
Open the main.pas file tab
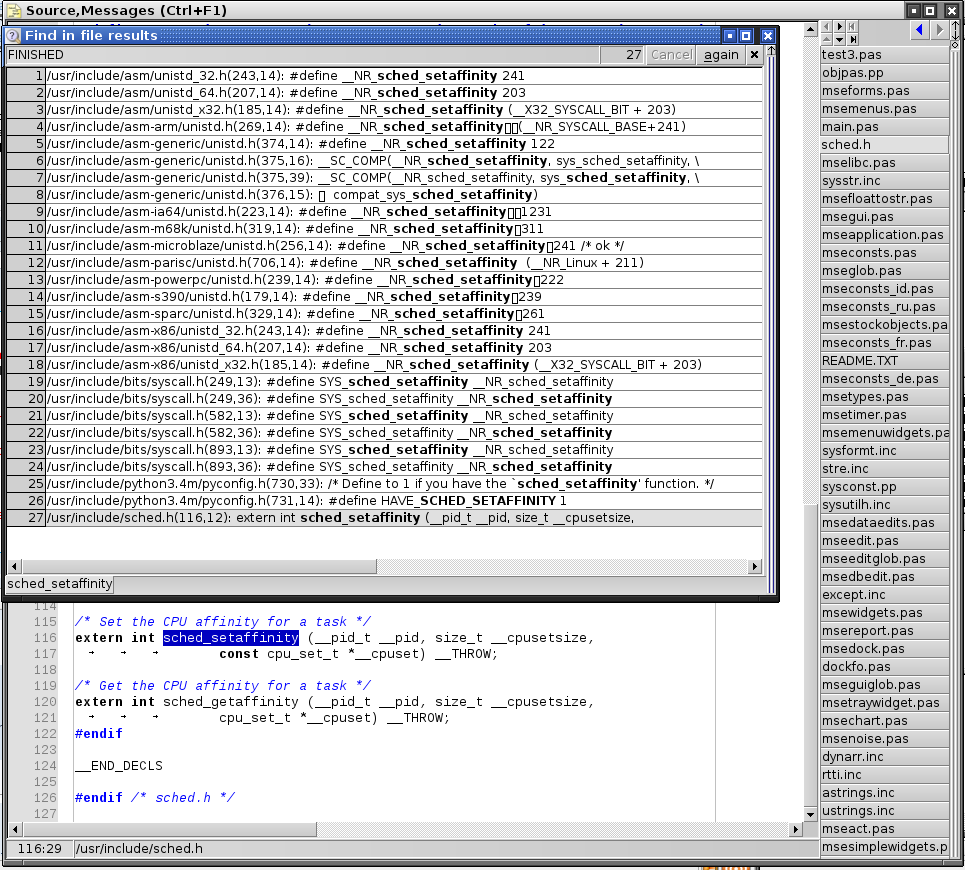(x=850, y=127)
